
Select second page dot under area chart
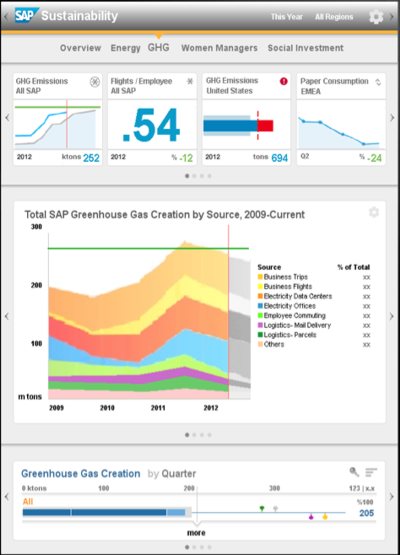pos(194,435)
